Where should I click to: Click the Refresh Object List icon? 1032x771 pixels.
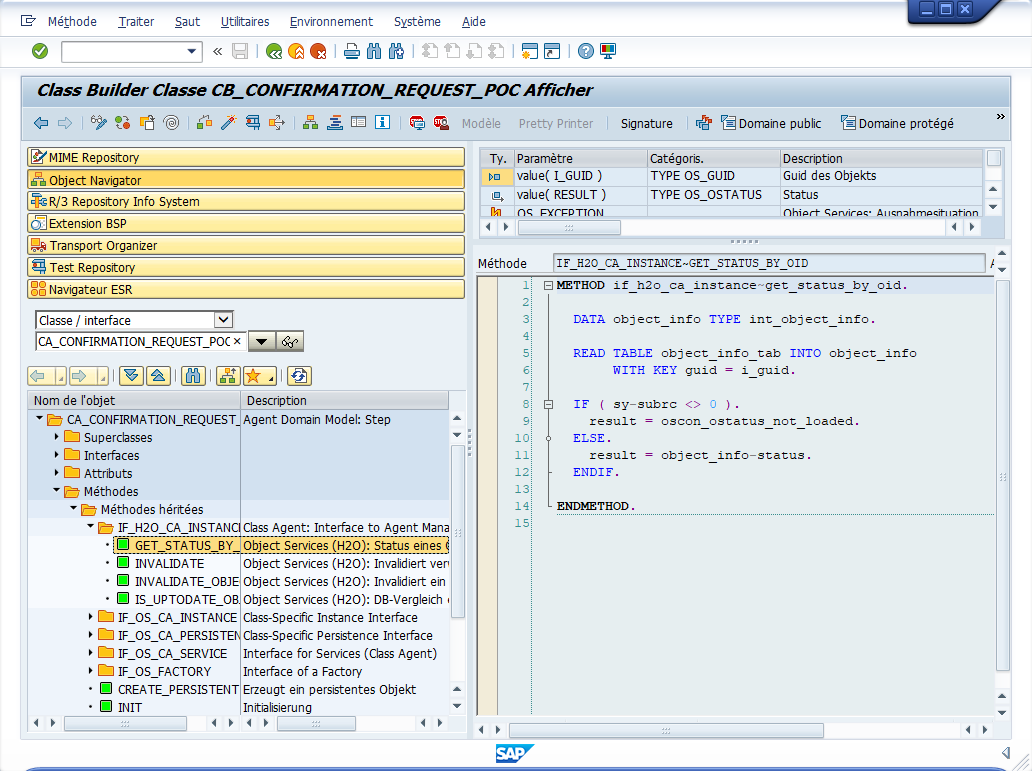click(299, 376)
